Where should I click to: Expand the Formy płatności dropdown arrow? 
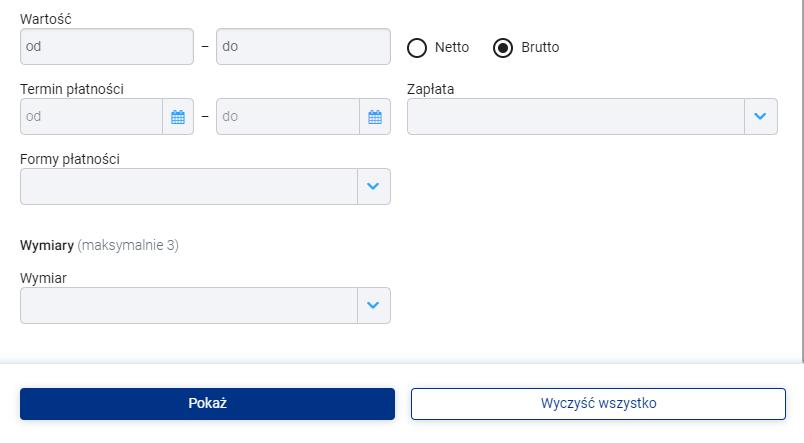click(x=373, y=187)
